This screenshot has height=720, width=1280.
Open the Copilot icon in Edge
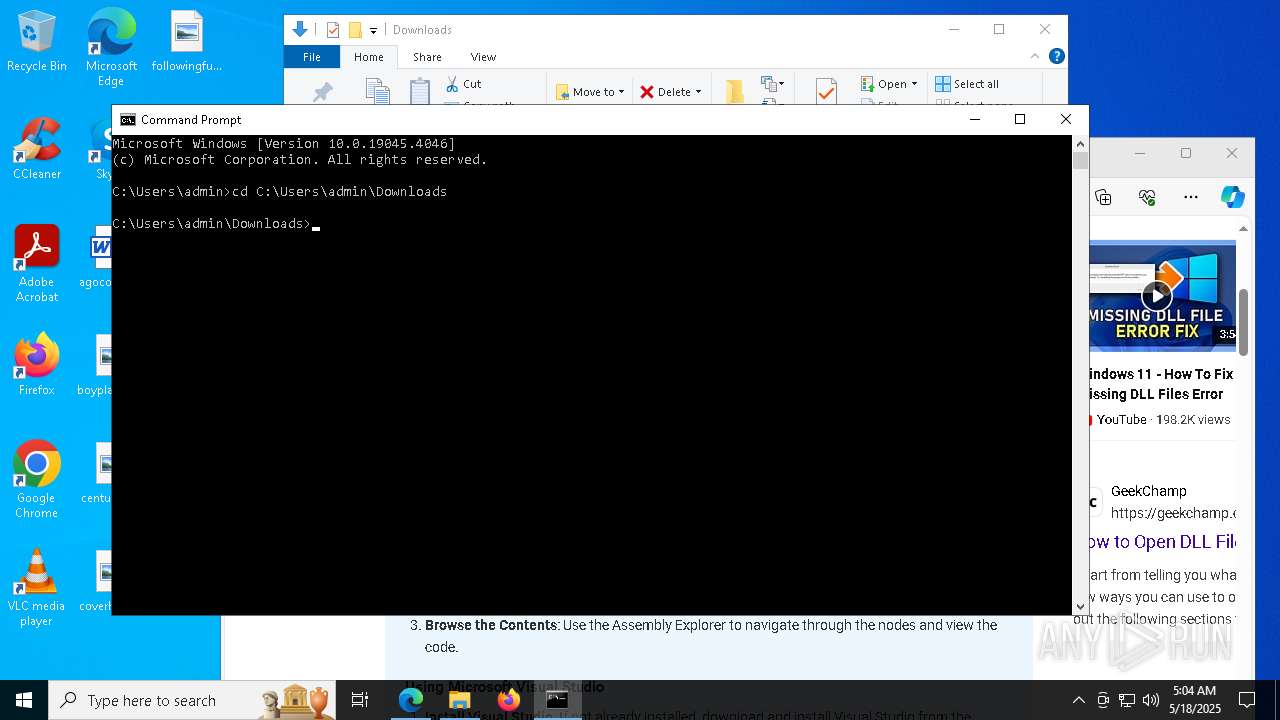(x=1232, y=197)
